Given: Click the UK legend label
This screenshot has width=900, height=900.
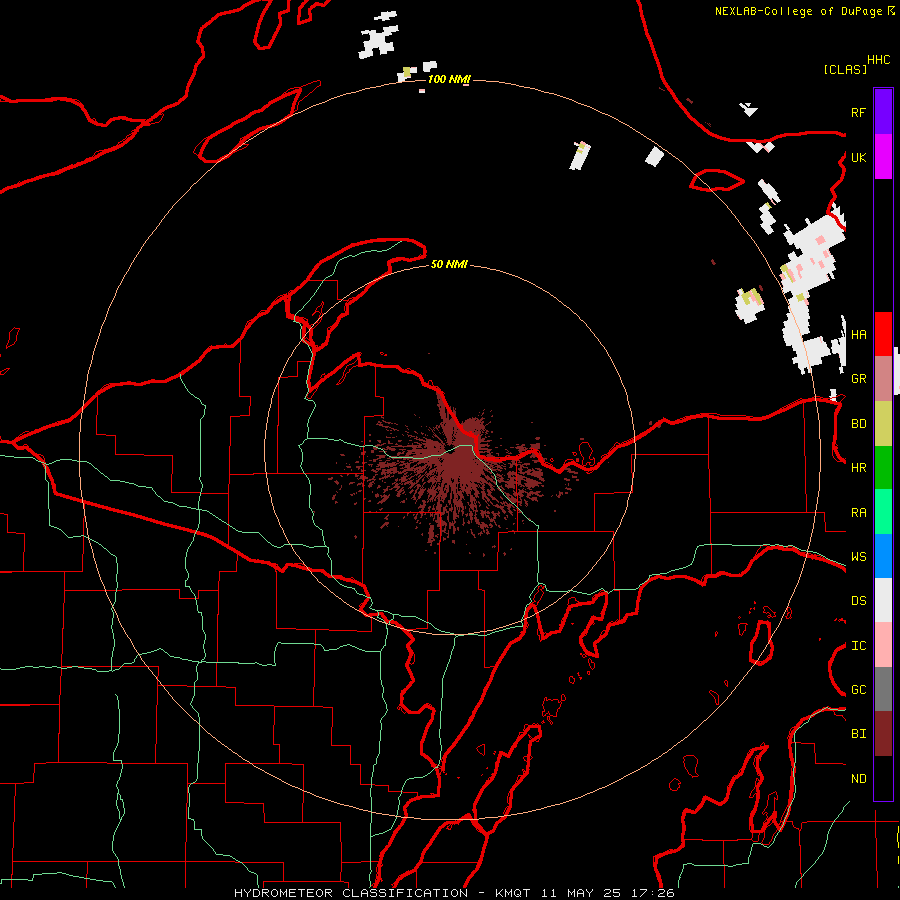Looking at the screenshot, I should 858,157.
